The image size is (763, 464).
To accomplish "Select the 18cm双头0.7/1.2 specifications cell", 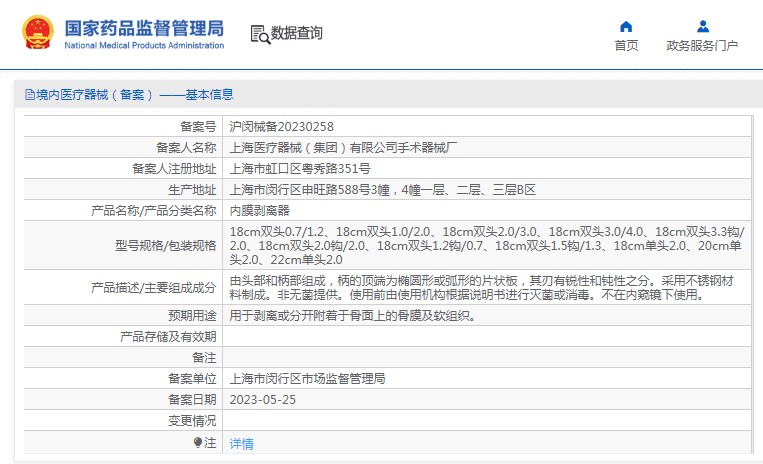I will [x=487, y=245].
